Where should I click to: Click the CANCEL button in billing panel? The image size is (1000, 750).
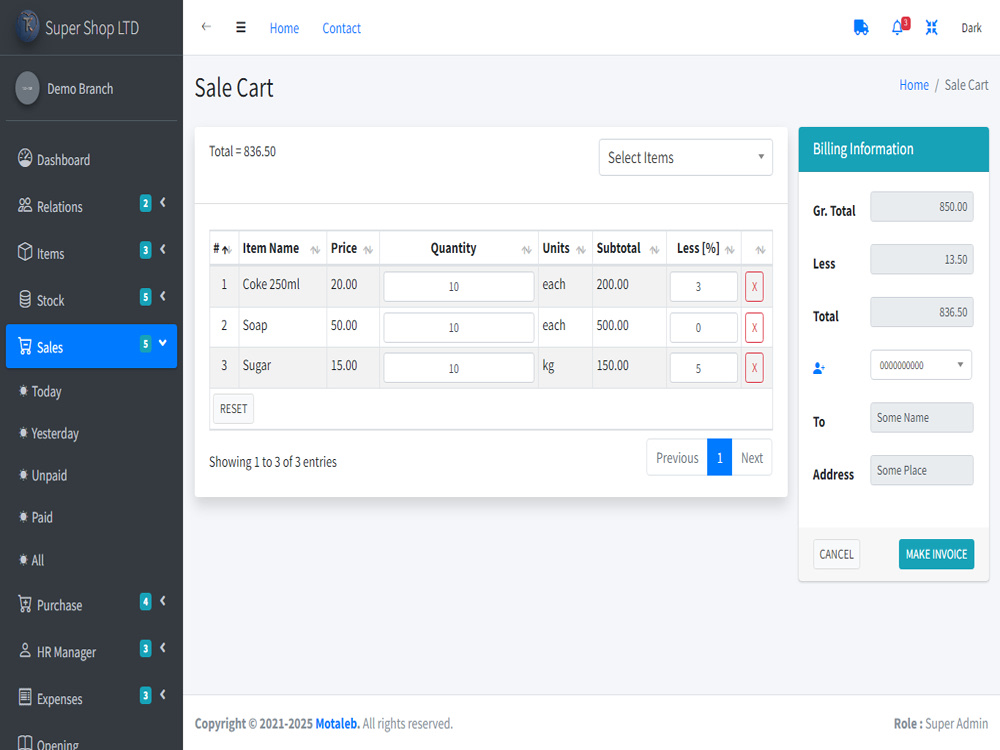836,554
